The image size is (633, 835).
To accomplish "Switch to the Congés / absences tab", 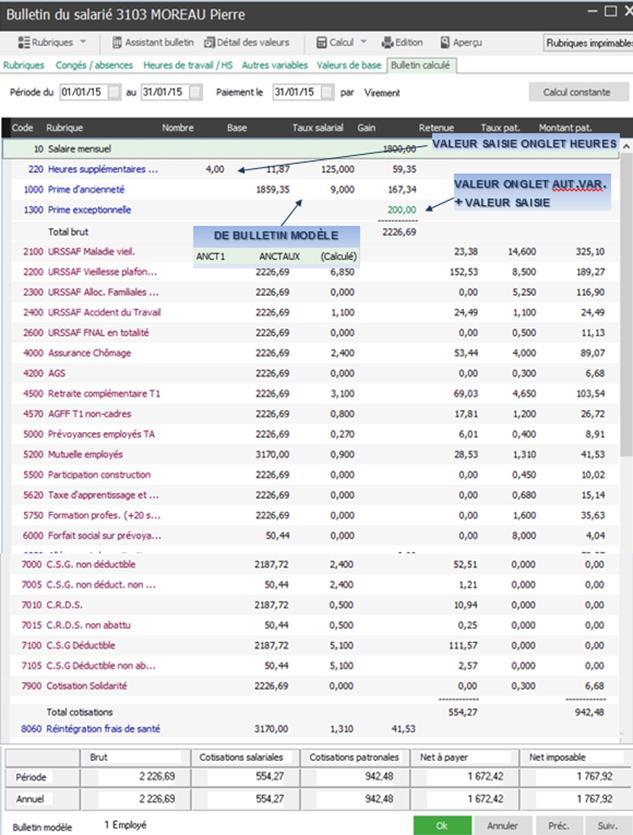I will click(x=95, y=65).
